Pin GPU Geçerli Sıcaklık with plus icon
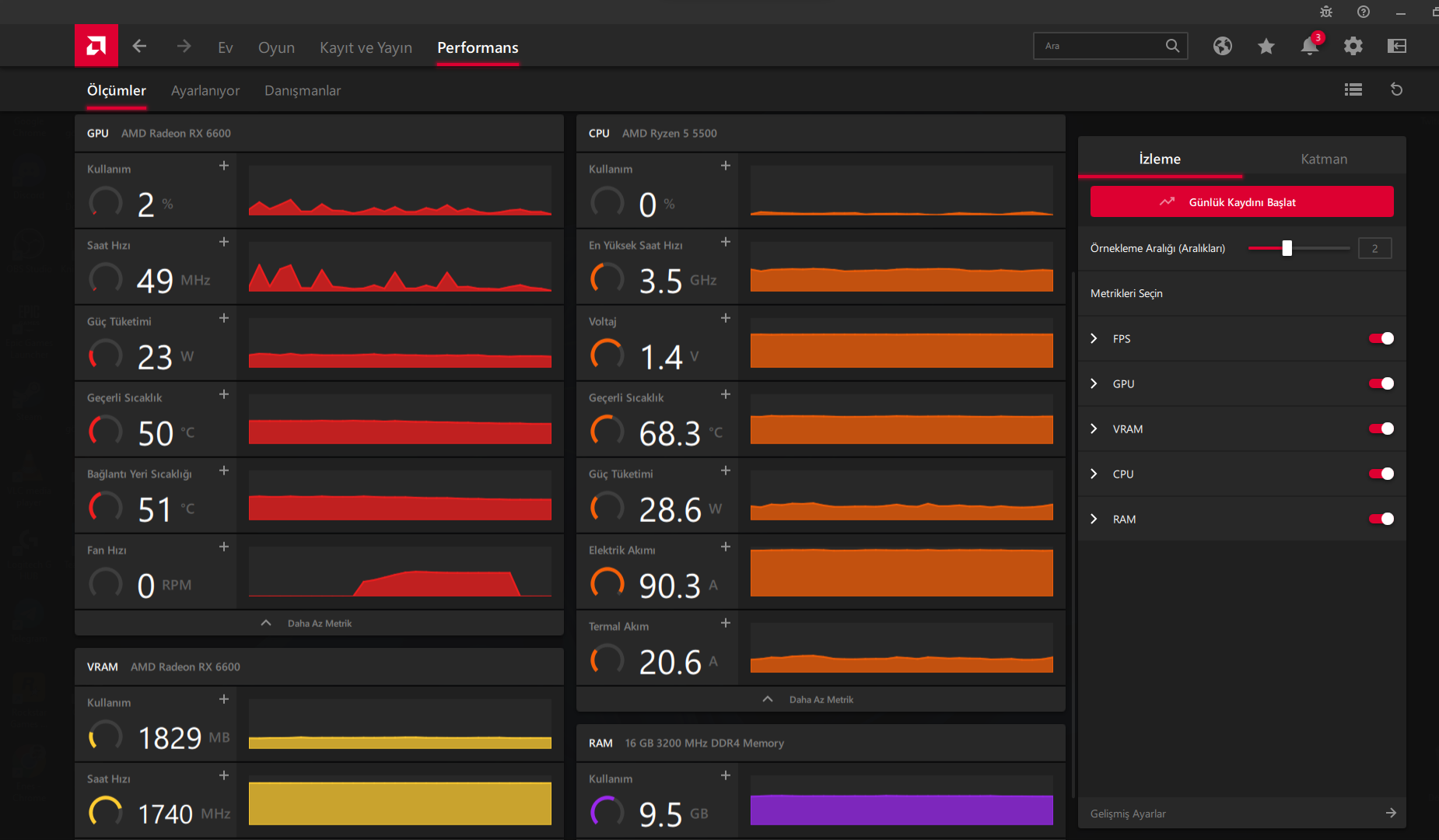 coord(224,394)
